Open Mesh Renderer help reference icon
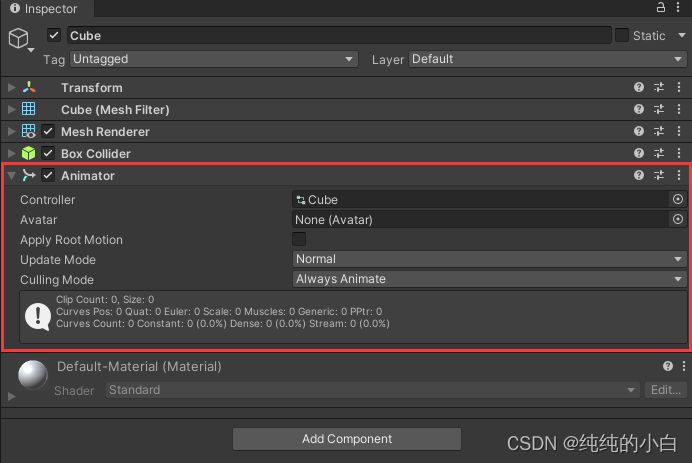Viewport: 692px width, 463px height. 639,131
